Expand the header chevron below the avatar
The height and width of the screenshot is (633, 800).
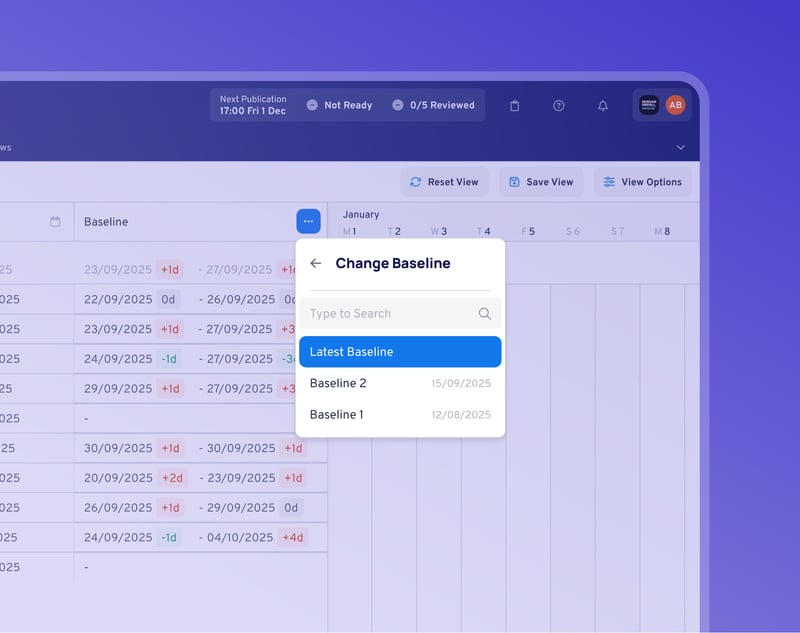[x=681, y=147]
